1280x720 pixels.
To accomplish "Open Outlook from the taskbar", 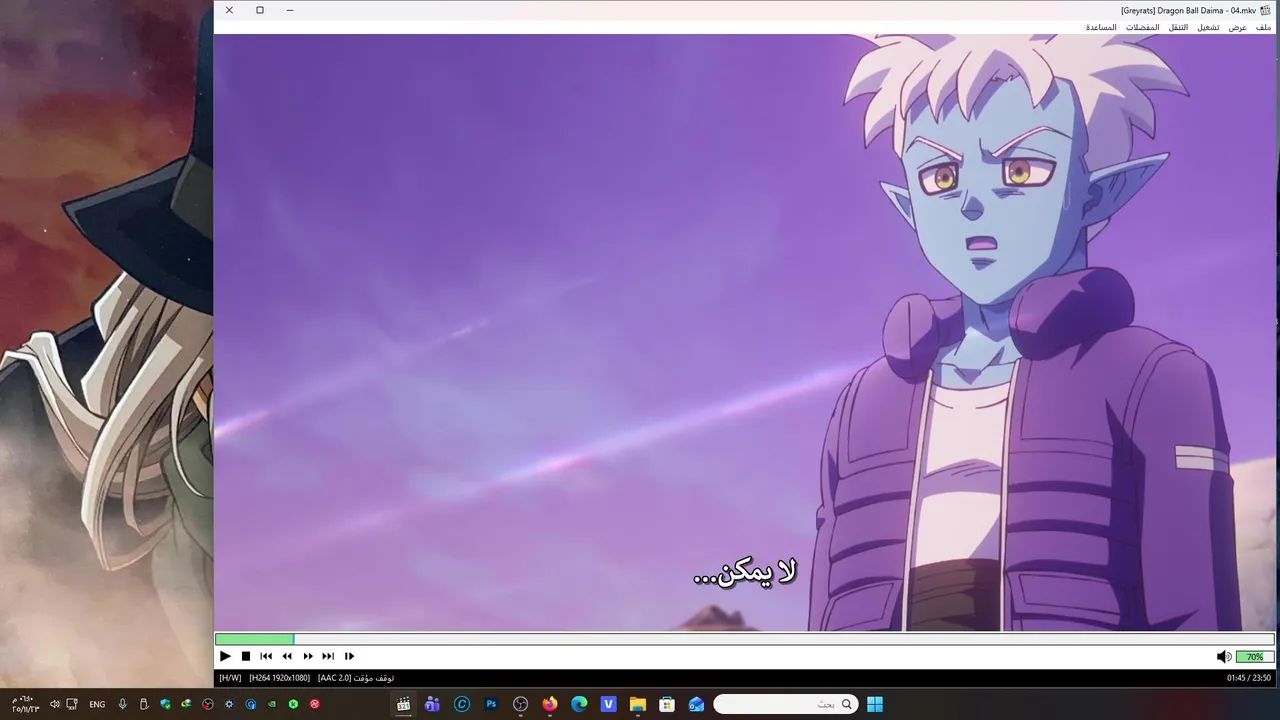I will click(x=696, y=704).
